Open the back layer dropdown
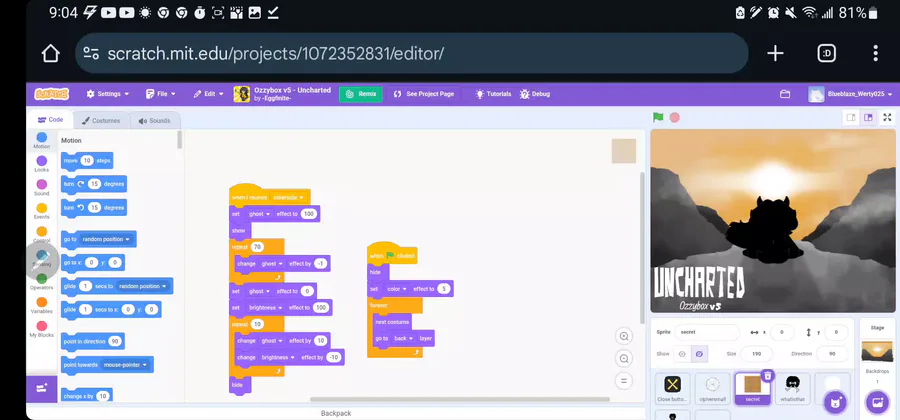Screen dimensions: 900x420 [x=403, y=339]
